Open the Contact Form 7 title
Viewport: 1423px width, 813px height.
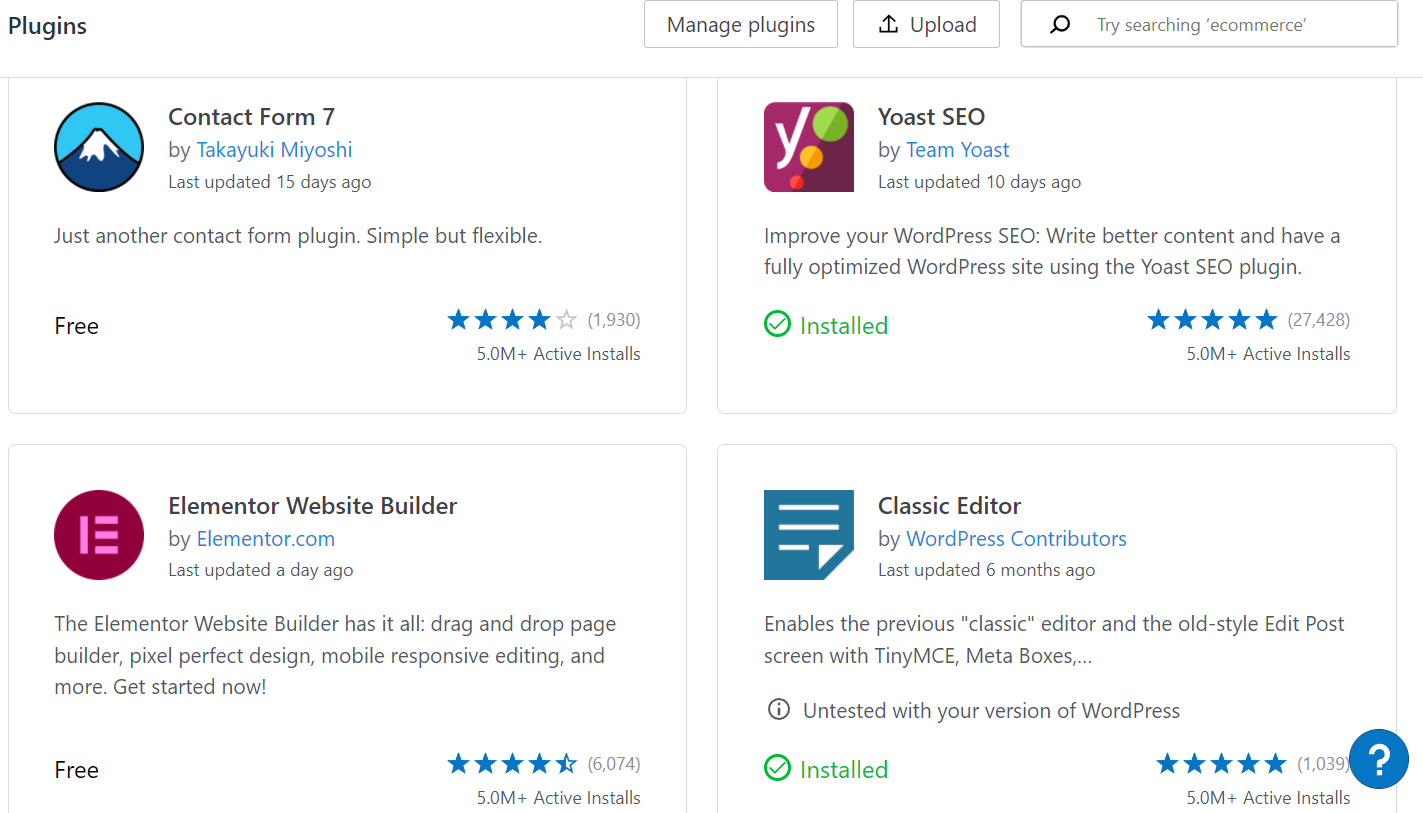tap(251, 117)
